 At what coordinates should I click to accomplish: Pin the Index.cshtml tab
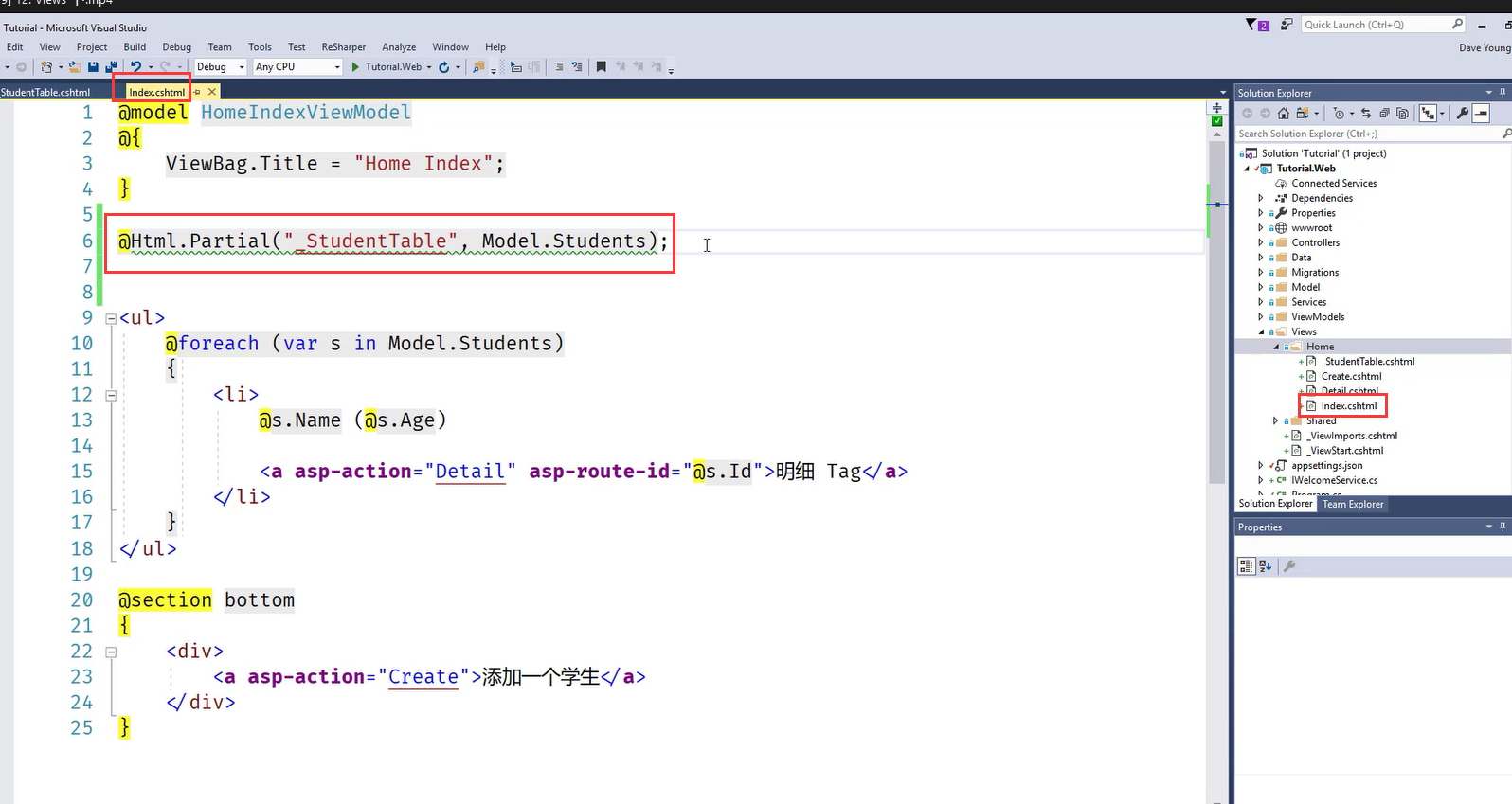point(197,92)
